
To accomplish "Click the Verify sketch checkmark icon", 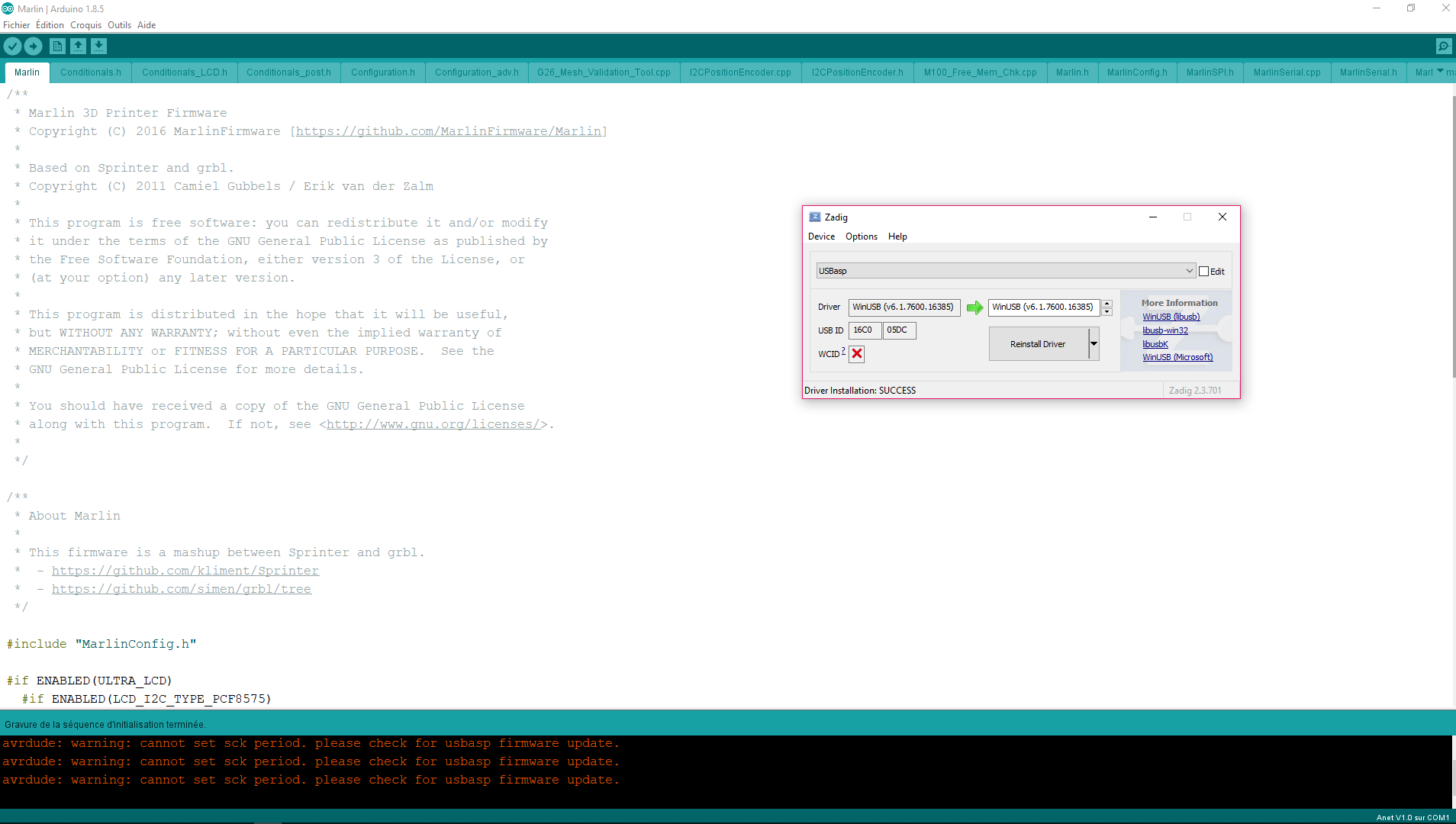I will [x=12, y=47].
